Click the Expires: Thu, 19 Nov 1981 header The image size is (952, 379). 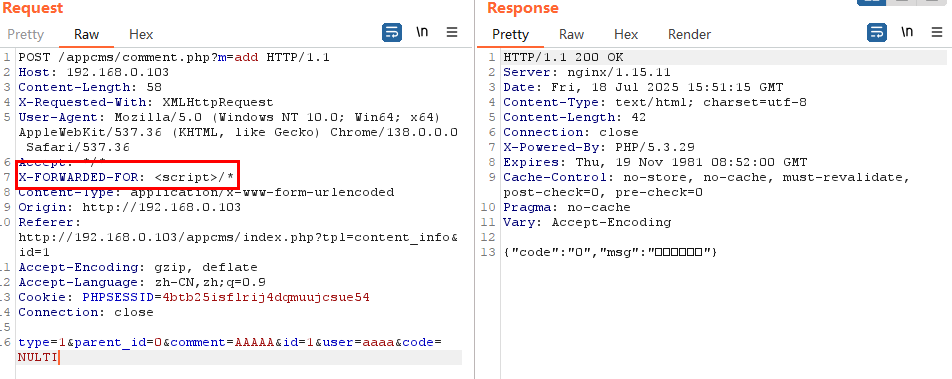click(655, 162)
